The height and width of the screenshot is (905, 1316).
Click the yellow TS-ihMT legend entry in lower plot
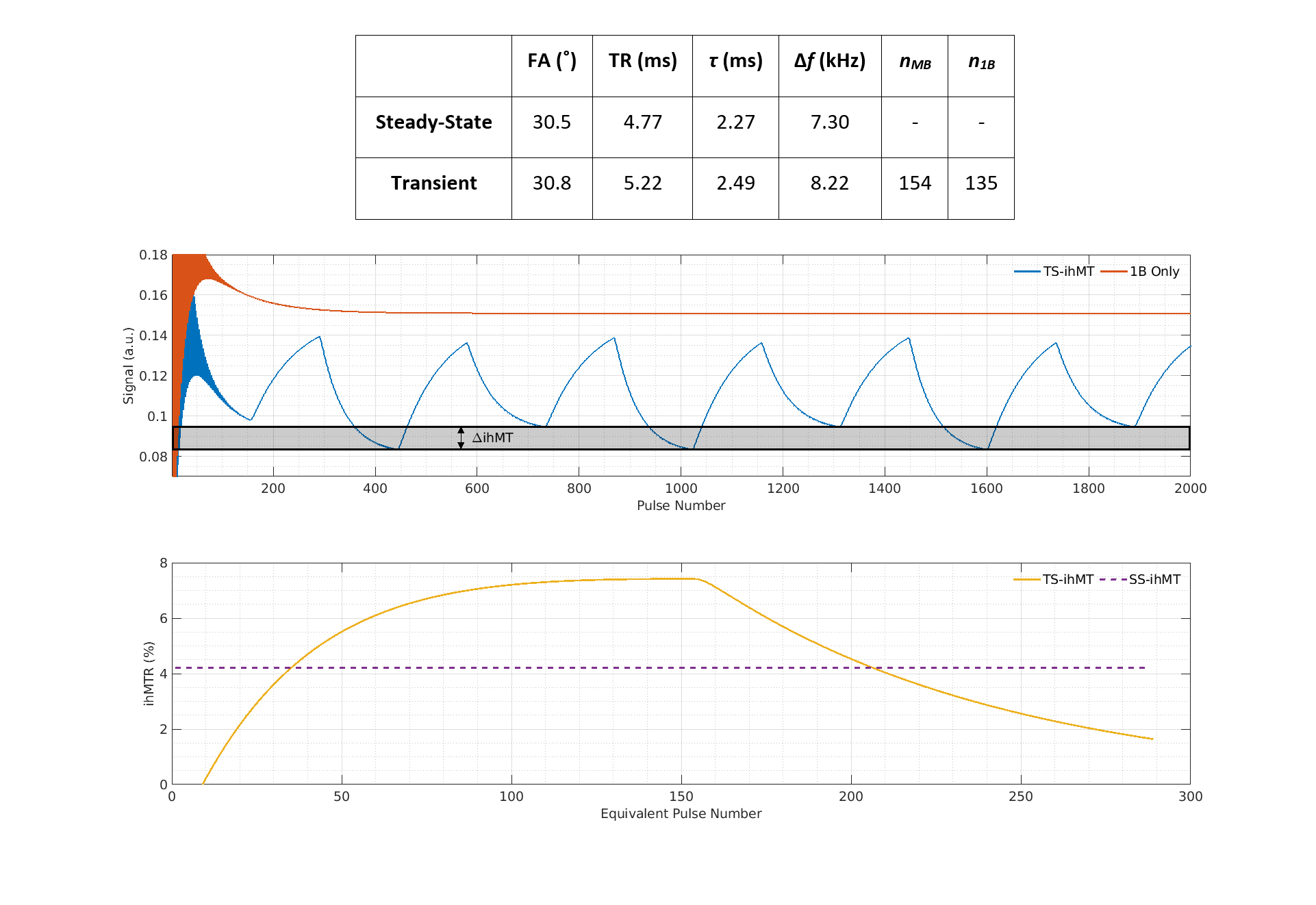pos(1067,580)
